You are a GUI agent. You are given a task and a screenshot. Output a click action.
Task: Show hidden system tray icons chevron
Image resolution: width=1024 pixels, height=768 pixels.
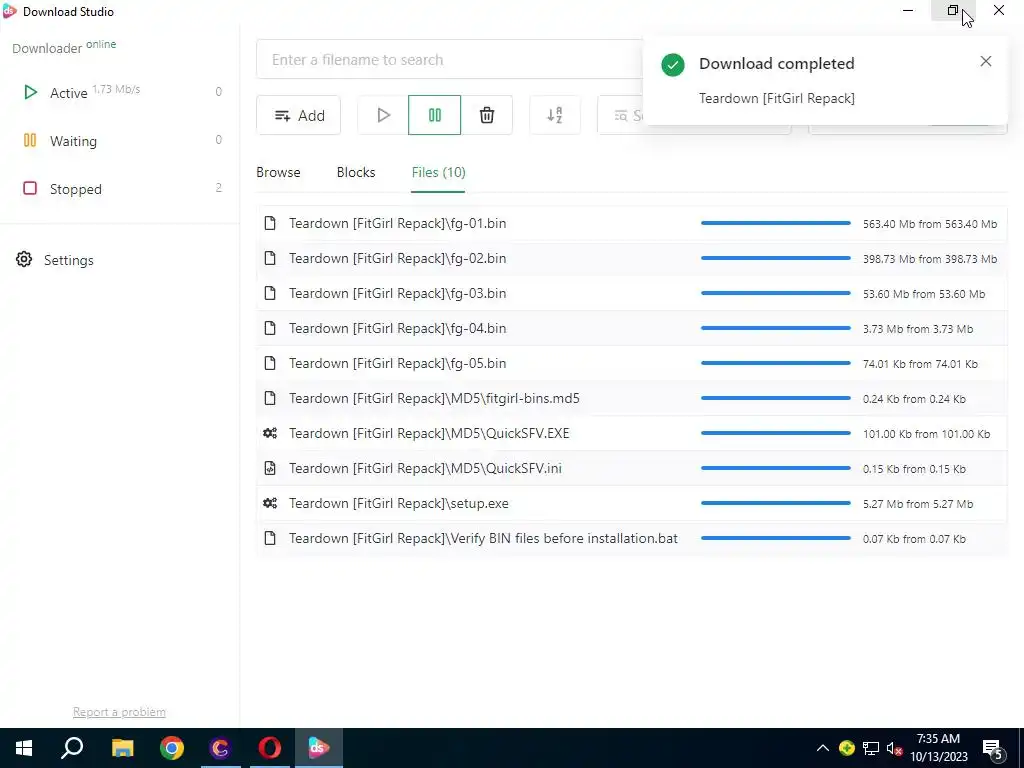tap(823, 748)
